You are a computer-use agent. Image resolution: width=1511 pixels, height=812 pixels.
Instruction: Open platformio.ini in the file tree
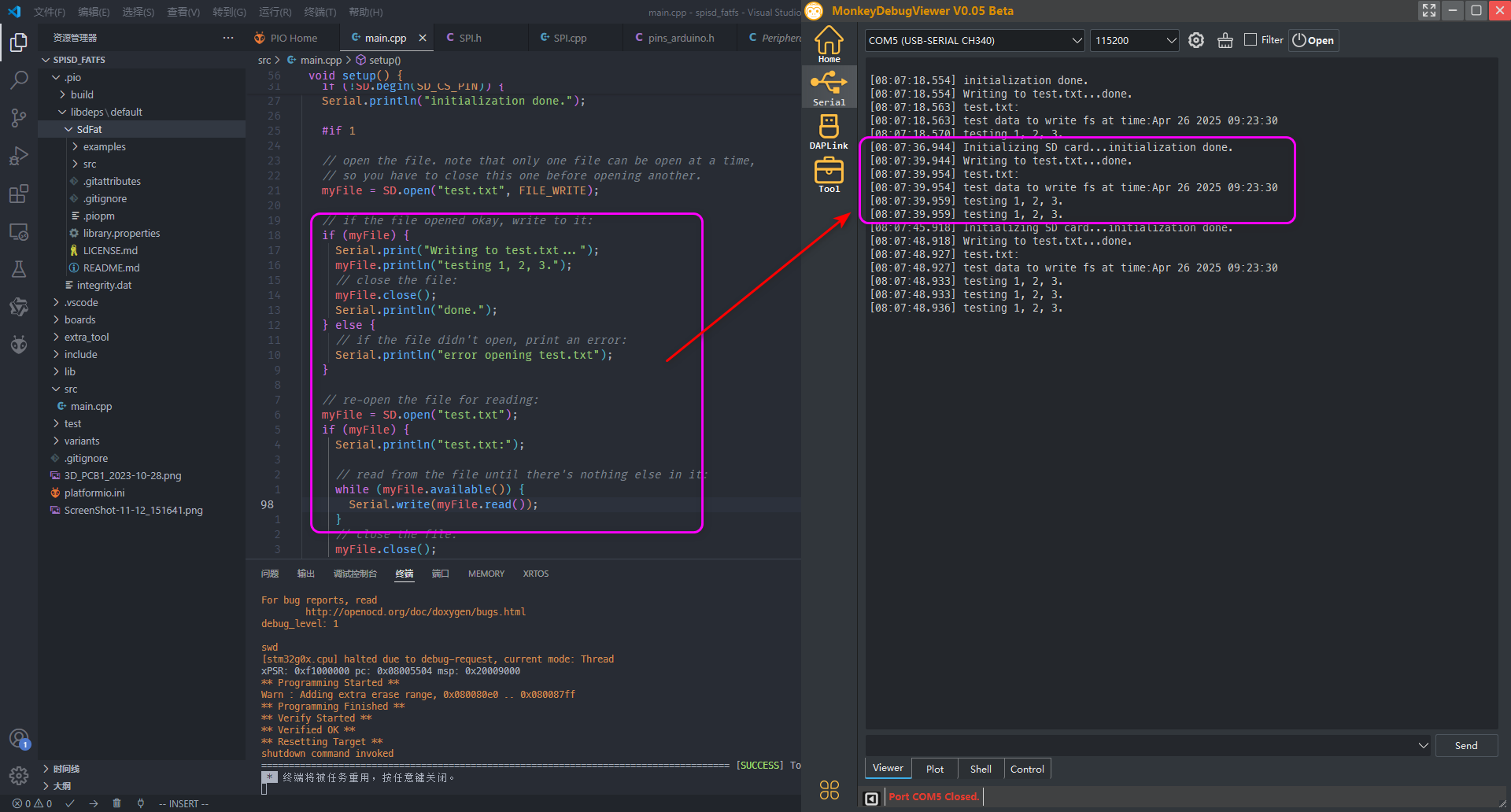pyautogui.click(x=94, y=493)
